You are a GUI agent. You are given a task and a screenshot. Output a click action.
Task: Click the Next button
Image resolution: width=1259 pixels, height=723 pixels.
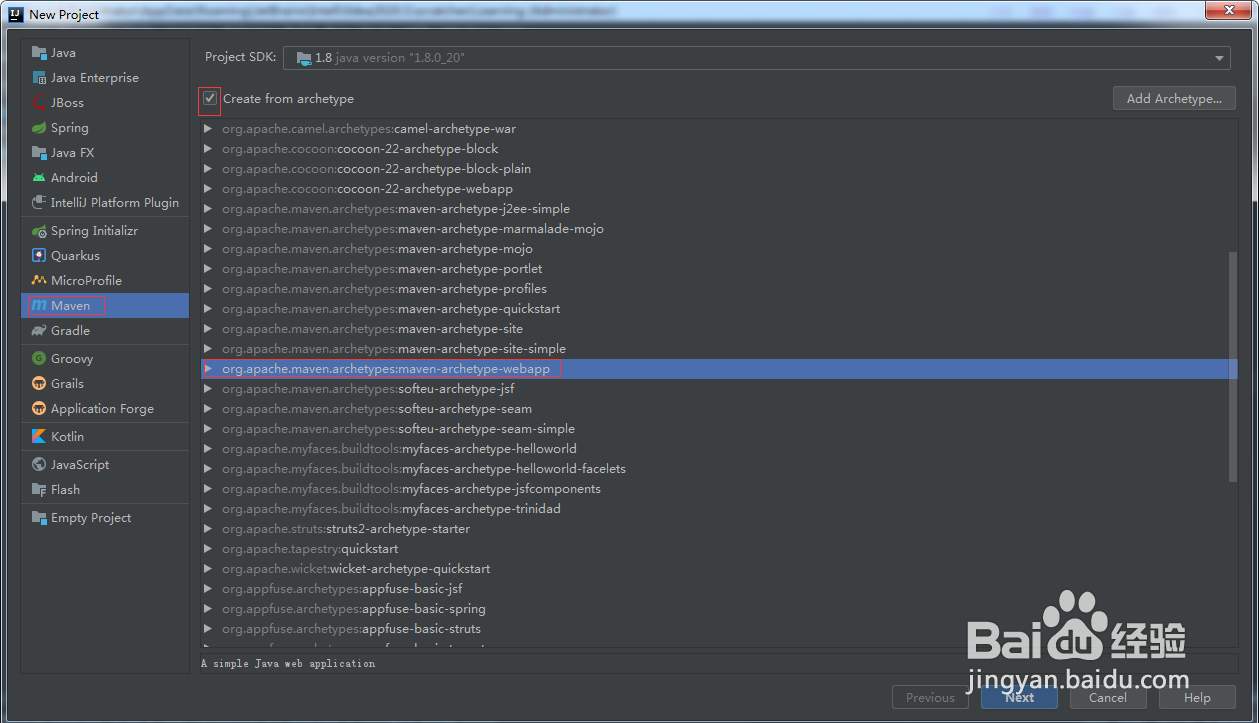(1019, 697)
